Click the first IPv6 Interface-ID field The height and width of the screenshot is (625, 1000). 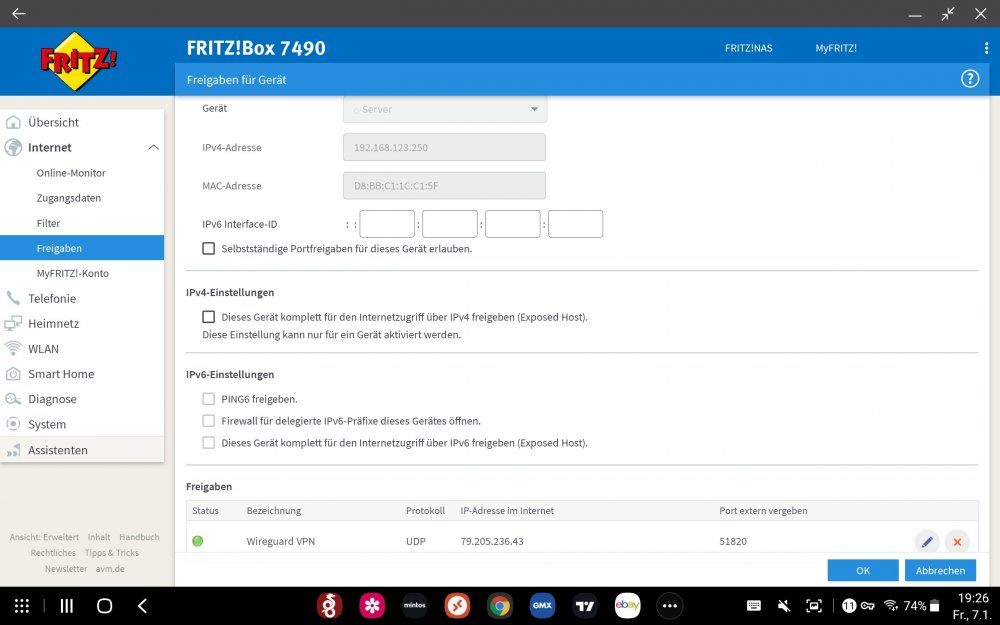(x=387, y=224)
